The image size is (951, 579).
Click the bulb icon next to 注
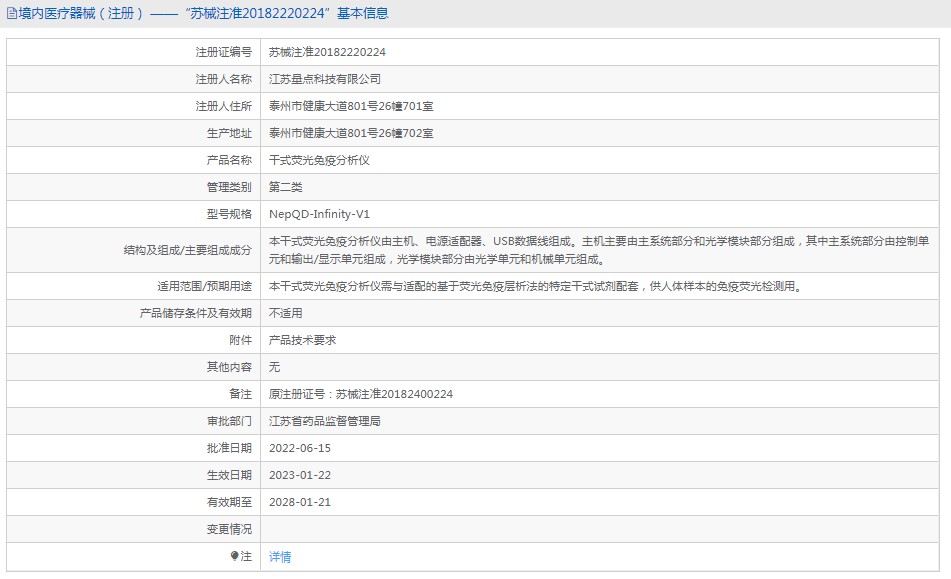pyautogui.click(x=235, y=556)
